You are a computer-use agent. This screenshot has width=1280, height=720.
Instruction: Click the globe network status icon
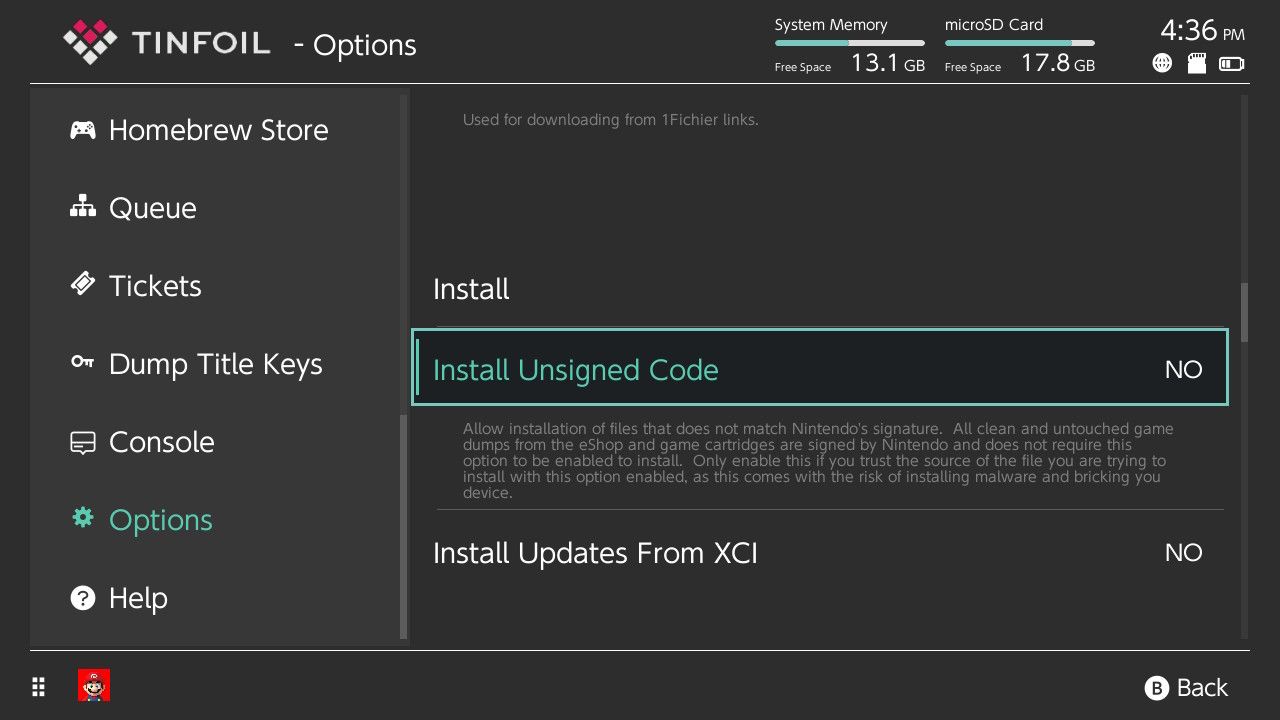click(x=1162, y=64)
